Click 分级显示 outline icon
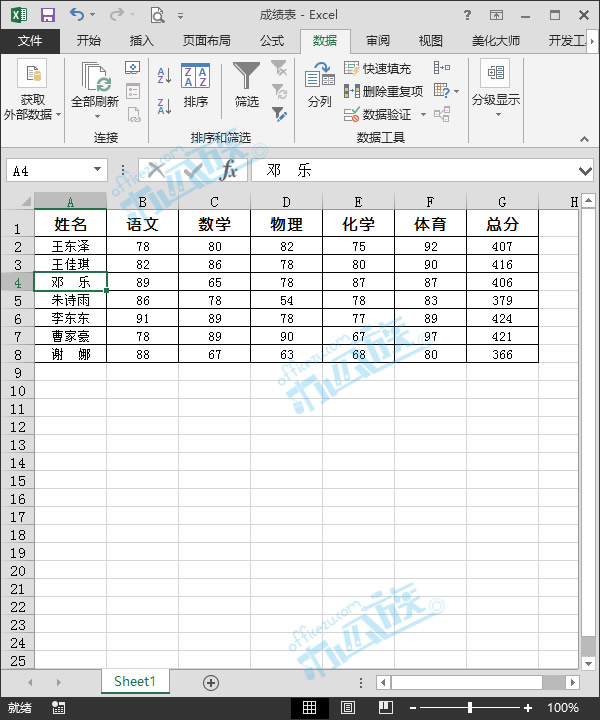The image size is (600, 720). pos(495,73)
